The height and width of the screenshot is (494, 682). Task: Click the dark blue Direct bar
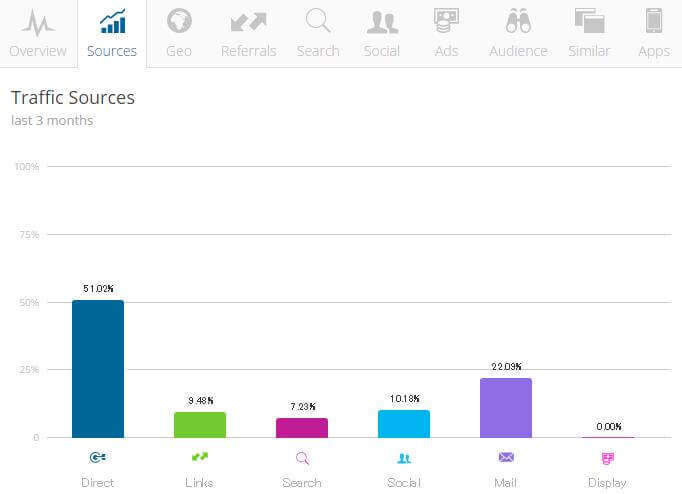pos(98,369)
